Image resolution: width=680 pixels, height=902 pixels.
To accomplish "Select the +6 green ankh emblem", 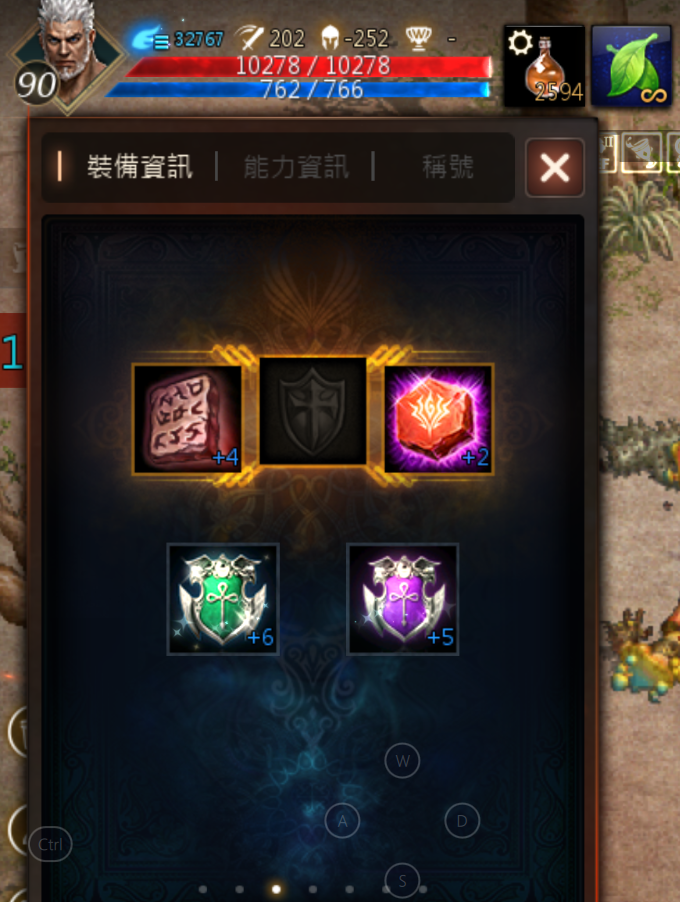I will [223, 599].
